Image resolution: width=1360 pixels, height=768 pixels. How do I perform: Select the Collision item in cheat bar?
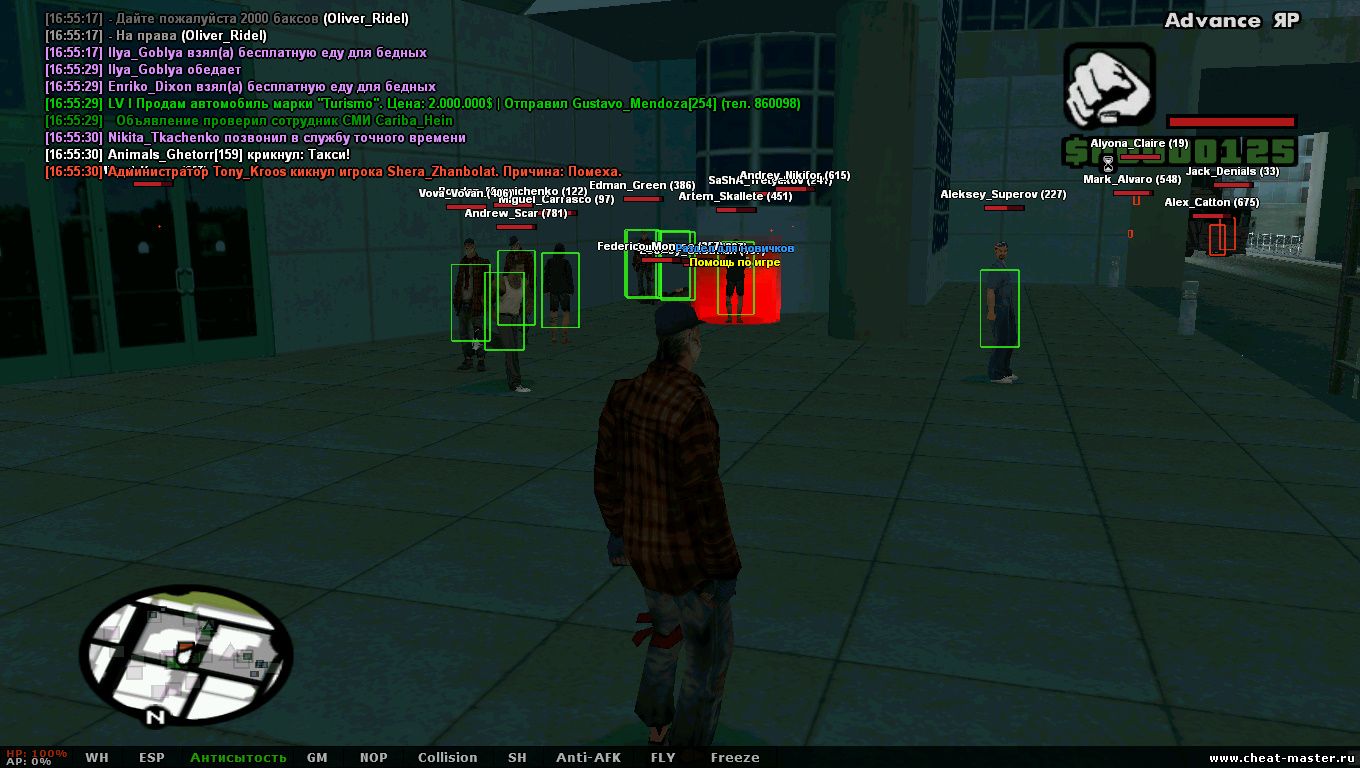tap(447, 758)
